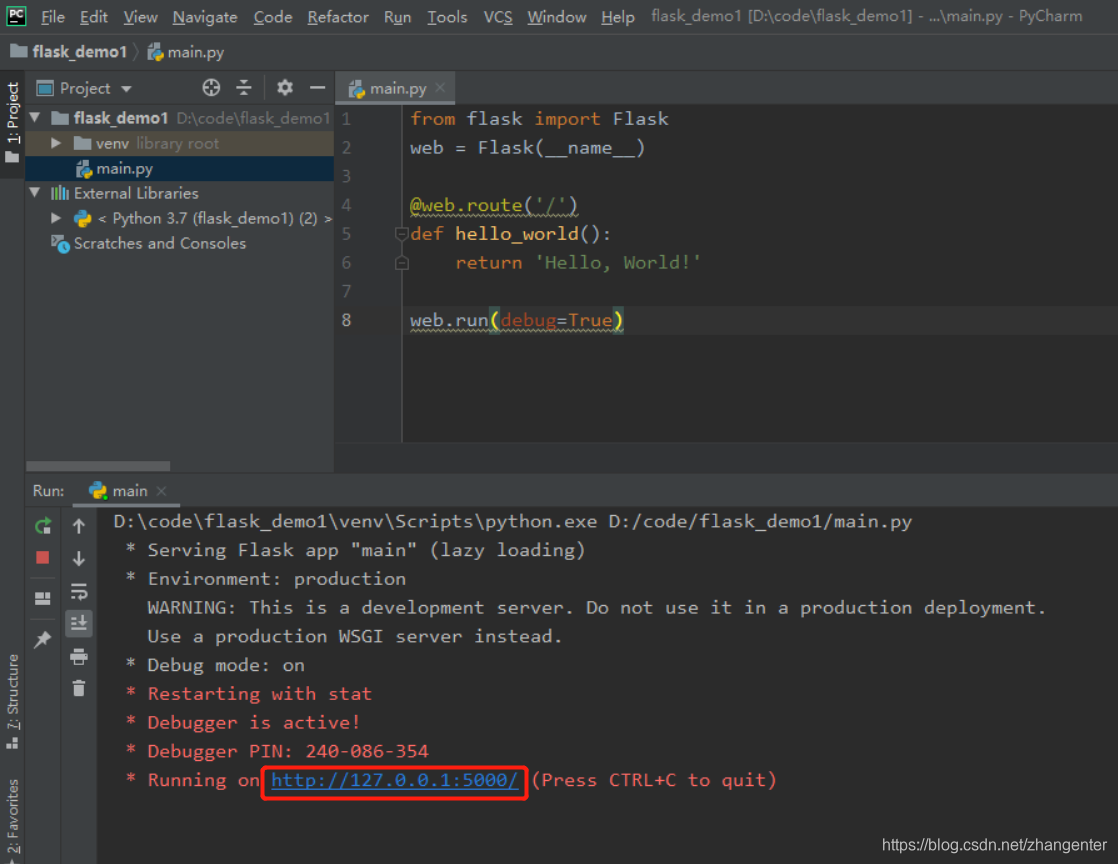
Task: Select Scratches and Consoles in project tree
Action: pyautogui.click(x=180, y=243)
